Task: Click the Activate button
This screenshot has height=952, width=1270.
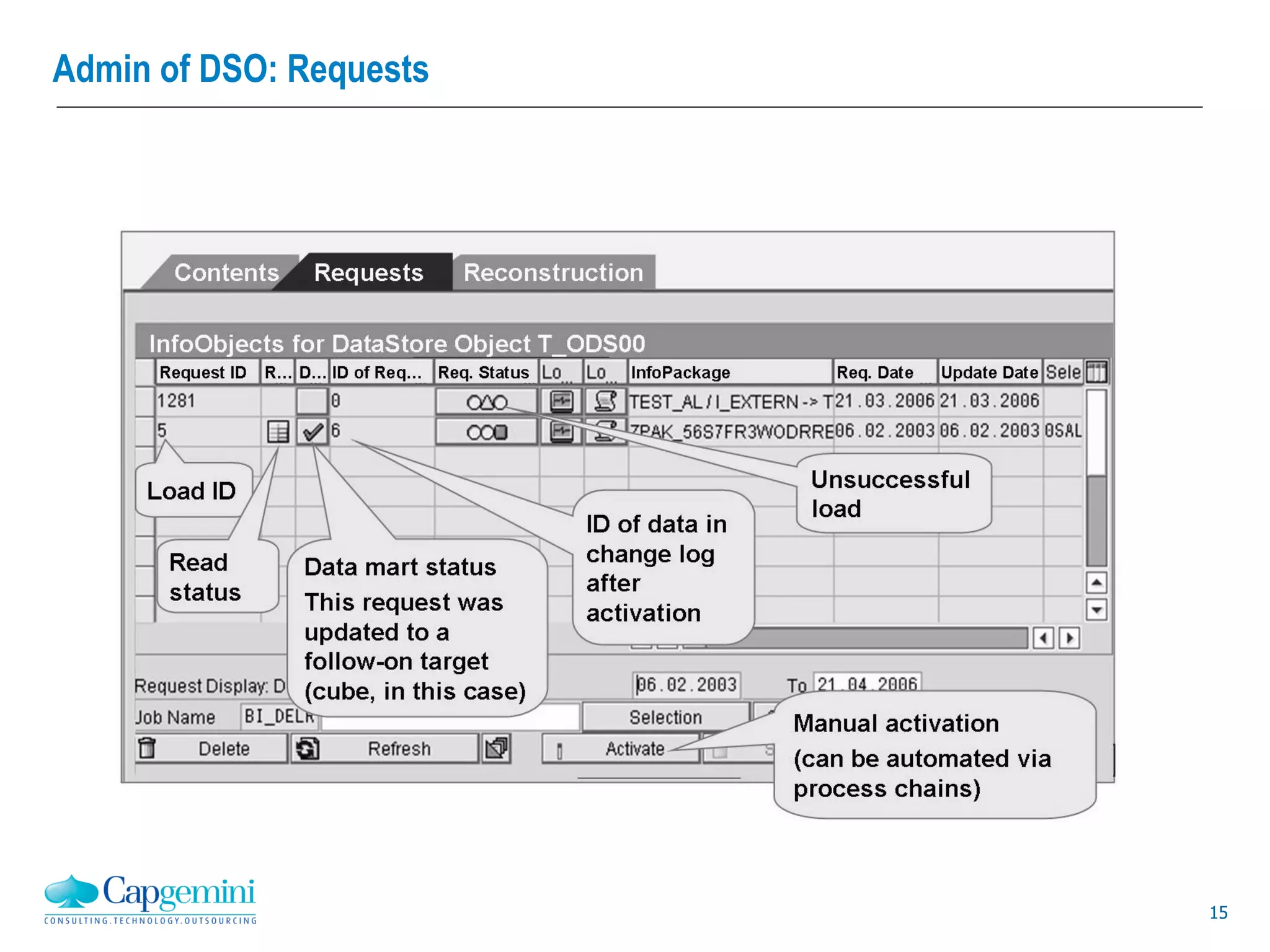Action: (x=622, y=749)
